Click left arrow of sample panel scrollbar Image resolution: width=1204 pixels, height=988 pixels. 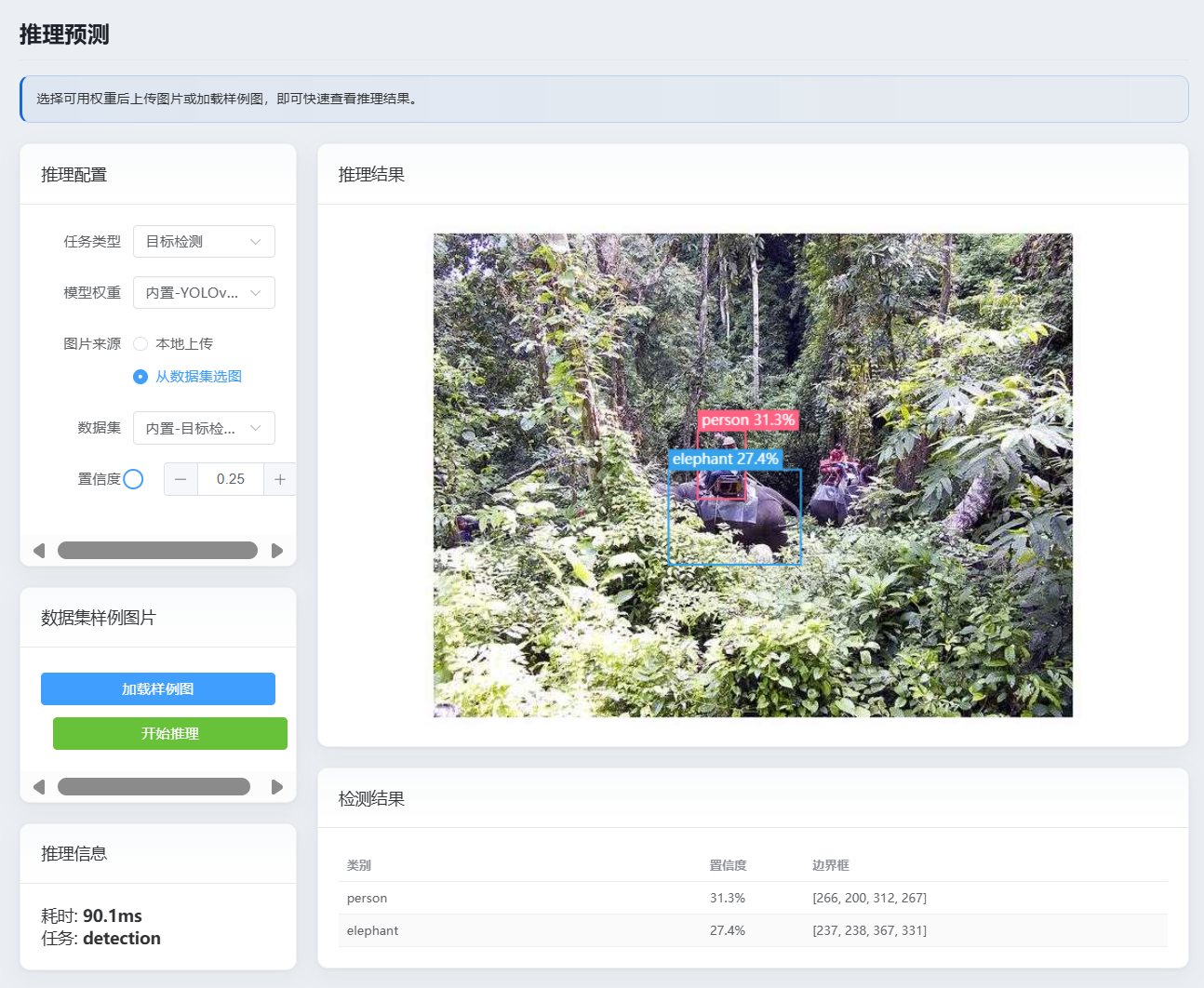[x=39, y=787]
